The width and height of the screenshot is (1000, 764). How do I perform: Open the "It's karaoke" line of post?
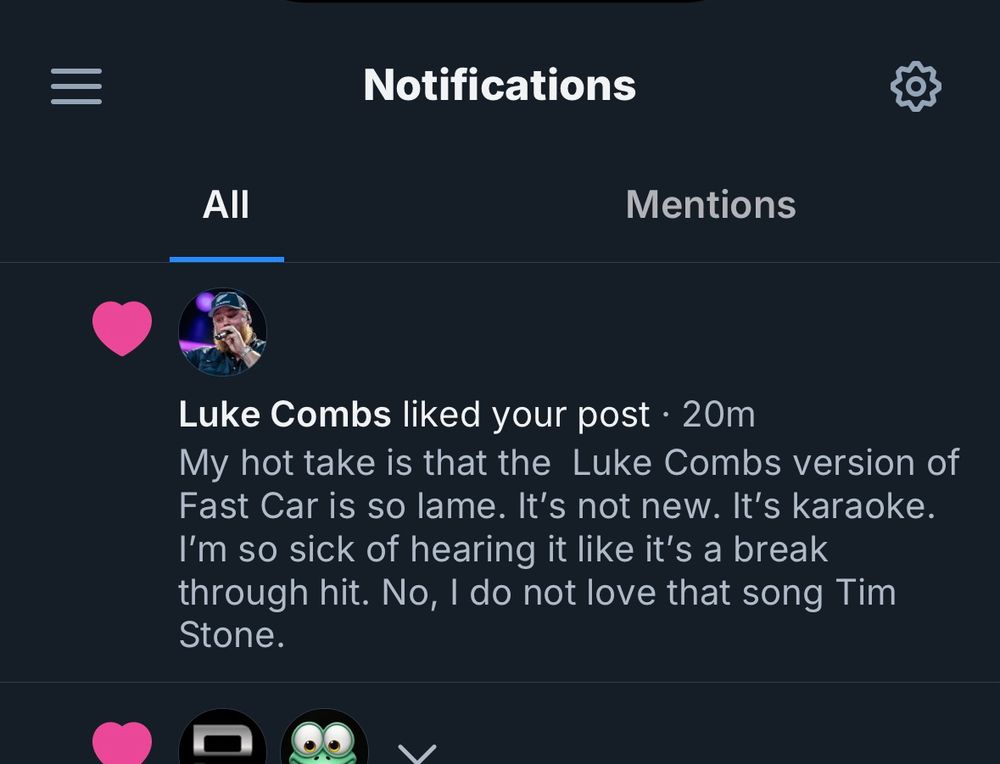[557, 506]
